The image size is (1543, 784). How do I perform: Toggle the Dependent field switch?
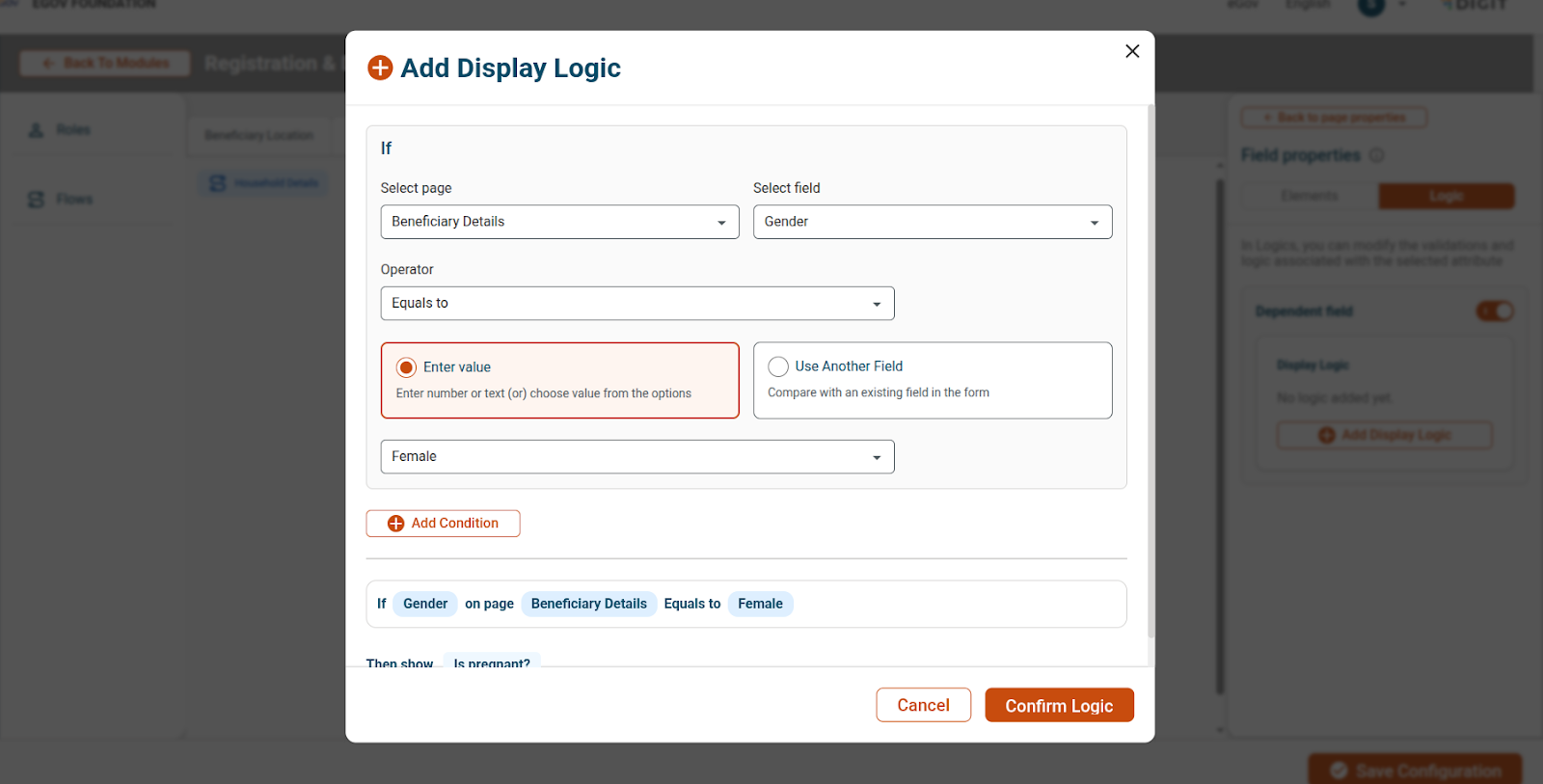pos(1495,311)
